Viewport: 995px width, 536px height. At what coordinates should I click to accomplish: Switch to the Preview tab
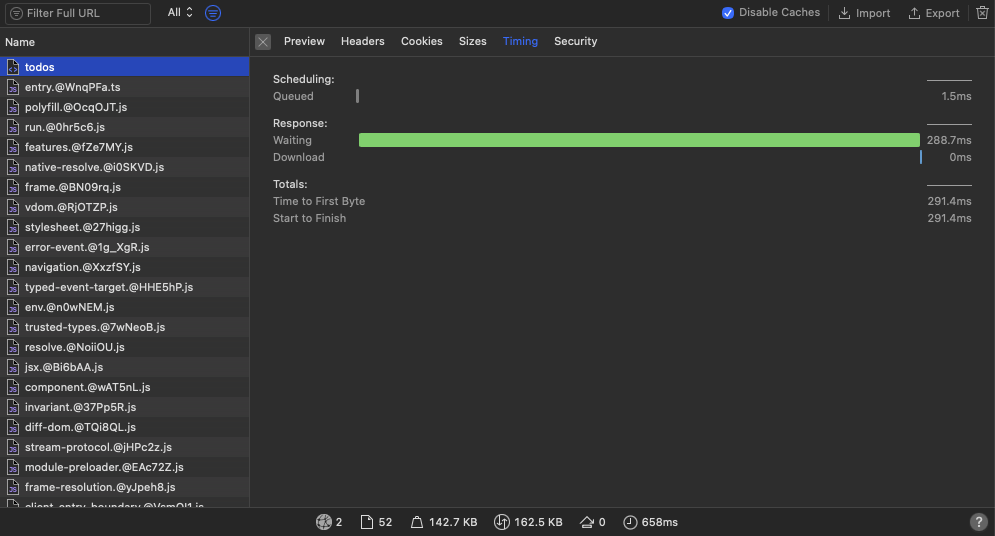(x=304, y=41)
